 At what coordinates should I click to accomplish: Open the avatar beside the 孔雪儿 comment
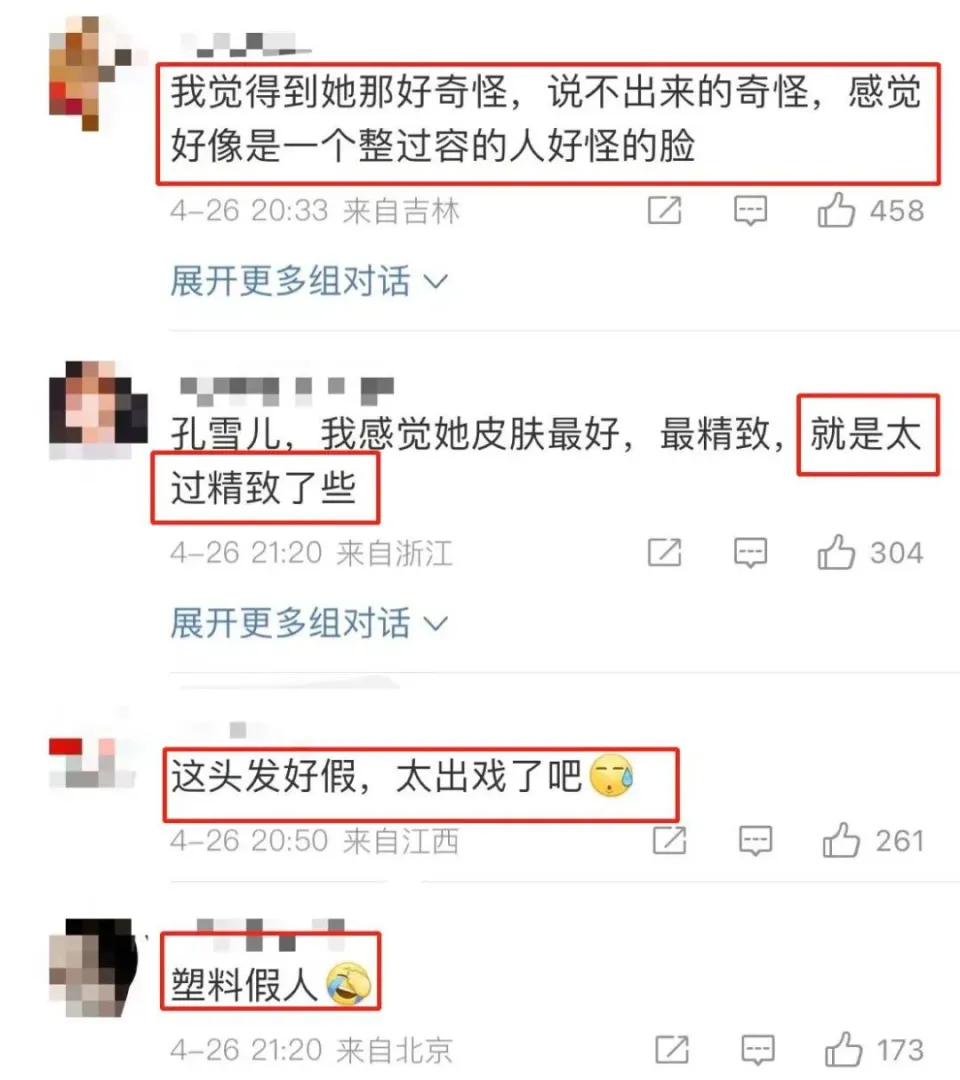pyautogui.click(x=98, y=409)
